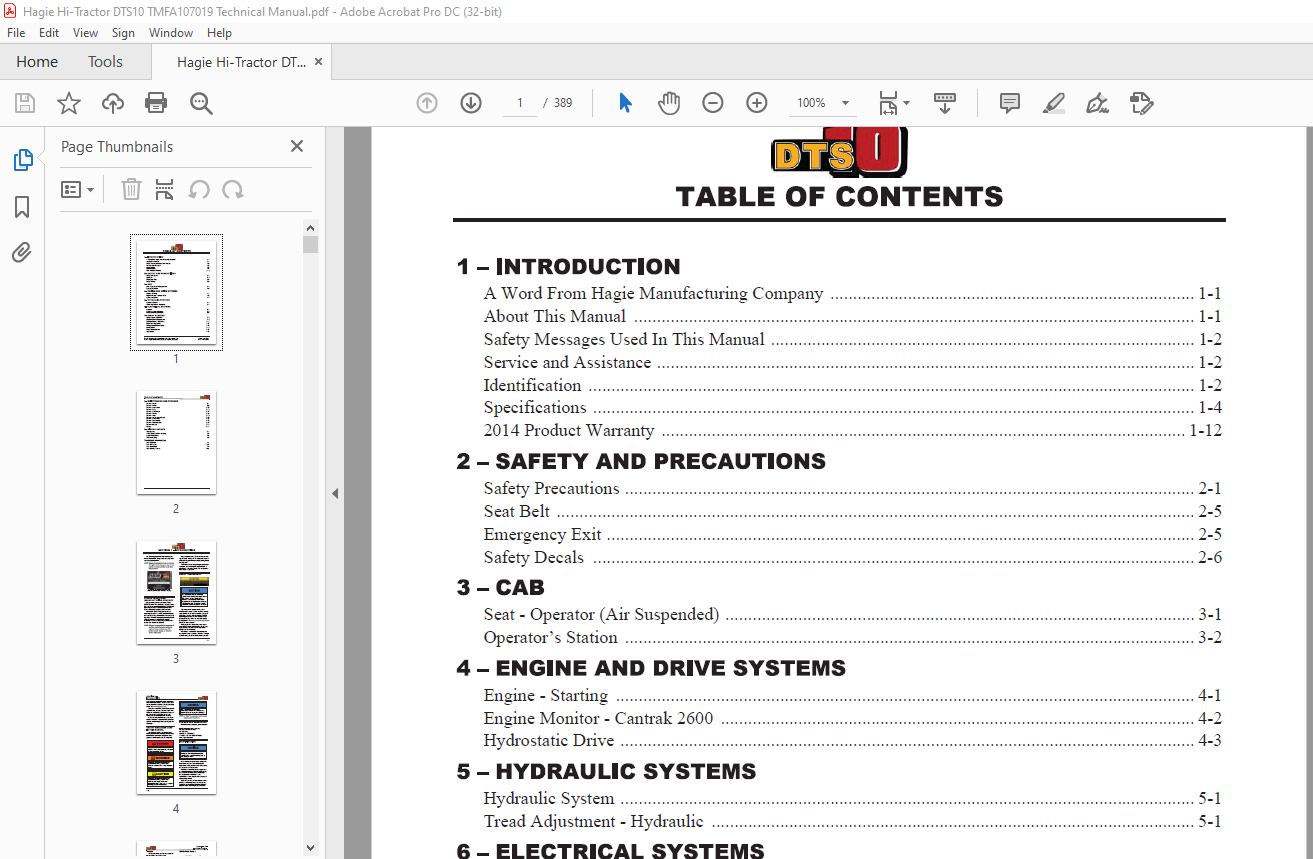Rotate page clockwise icon

233,189
